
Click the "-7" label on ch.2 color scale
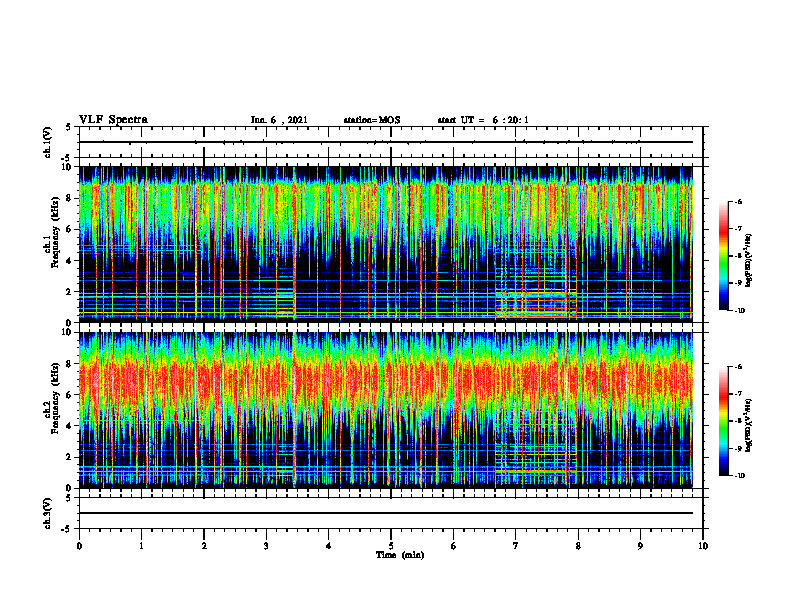[738, 394]
